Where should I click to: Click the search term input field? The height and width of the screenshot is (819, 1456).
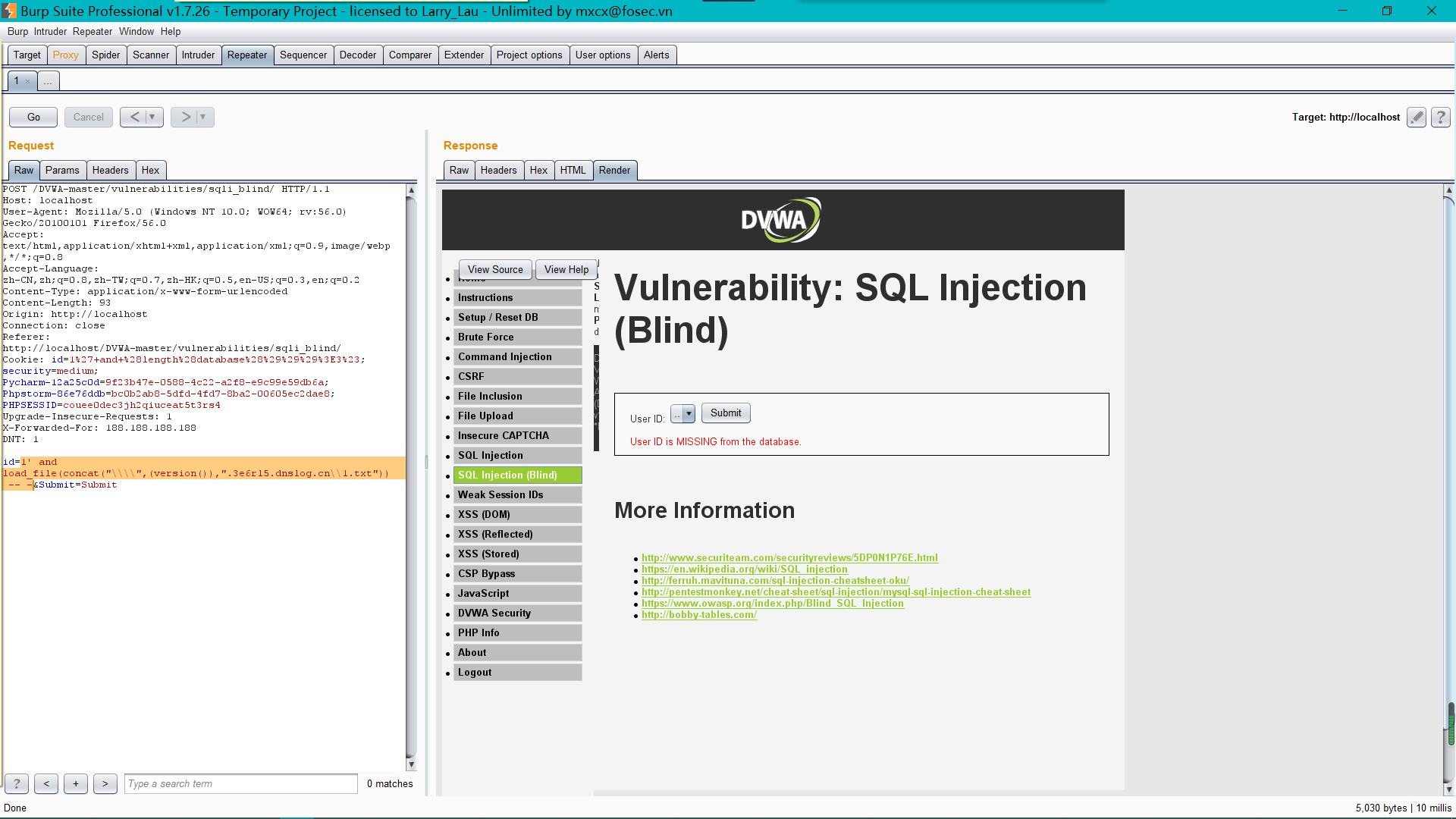[240, 783]
